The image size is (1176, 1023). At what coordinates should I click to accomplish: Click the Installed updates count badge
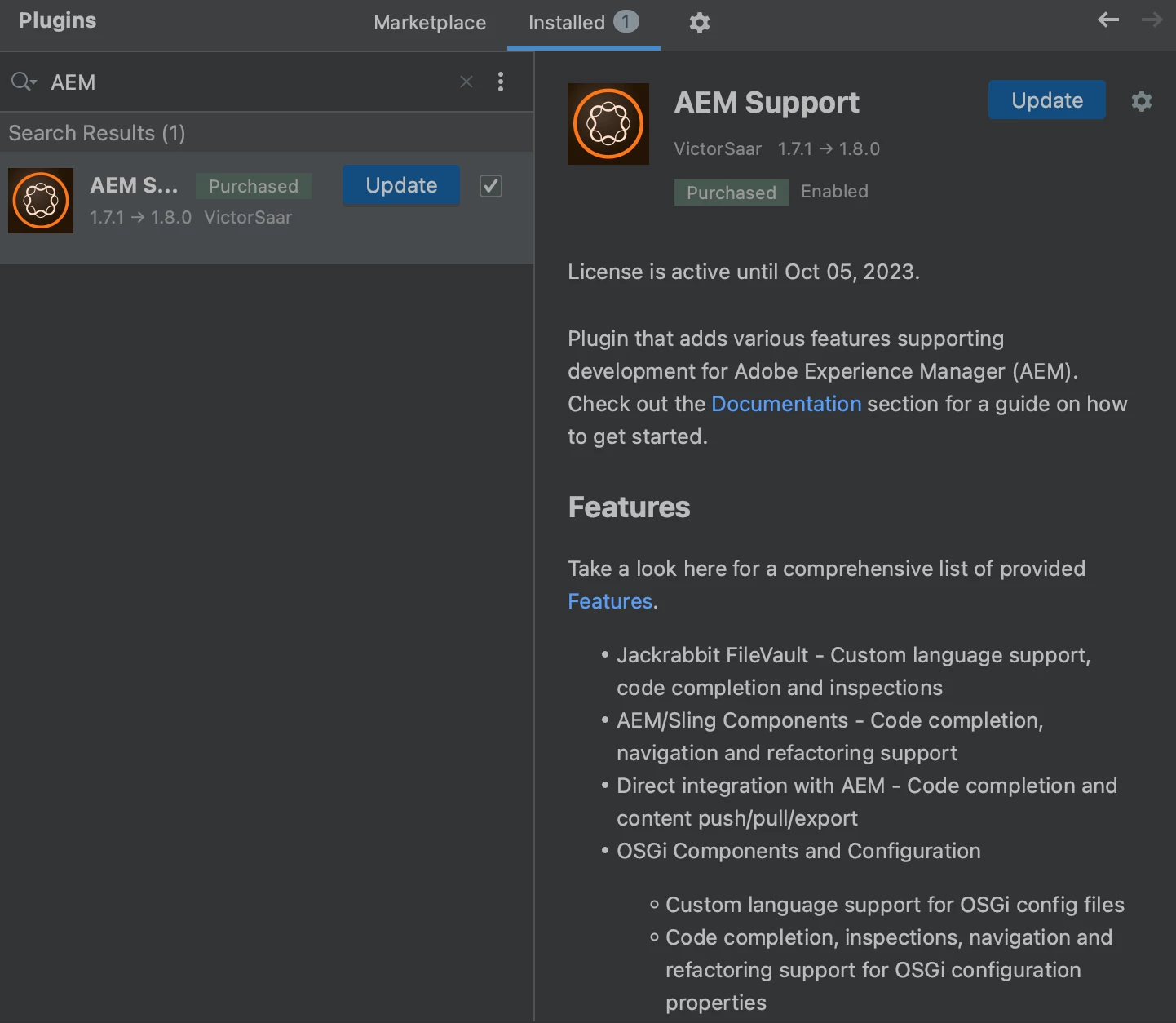(x=626, y=22)
